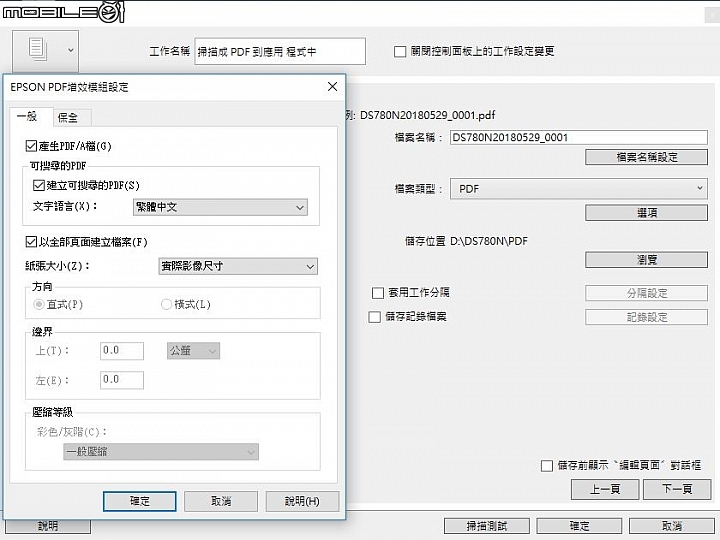This screenshot has height=540, width=720.
Task: Open the 公釐 units dropdown
Action: [x=193, y=351]
